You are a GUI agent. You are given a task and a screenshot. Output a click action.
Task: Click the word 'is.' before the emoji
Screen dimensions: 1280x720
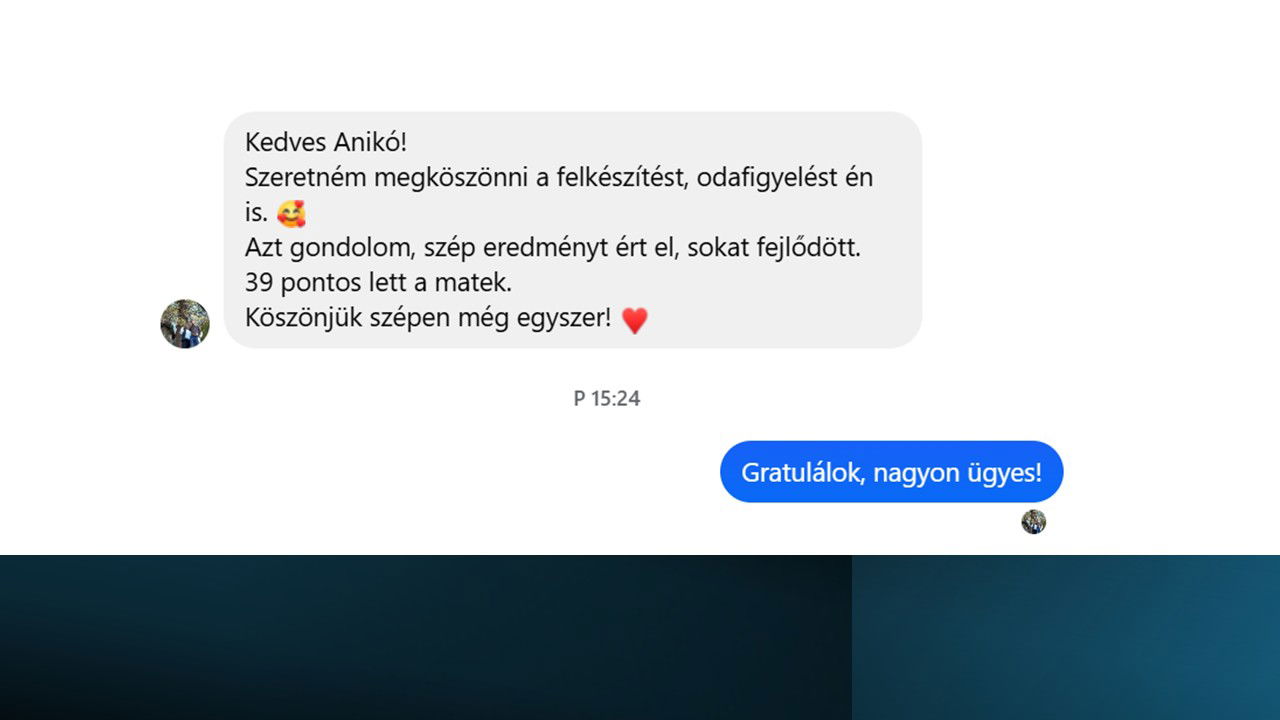click(x=256, y=213)
